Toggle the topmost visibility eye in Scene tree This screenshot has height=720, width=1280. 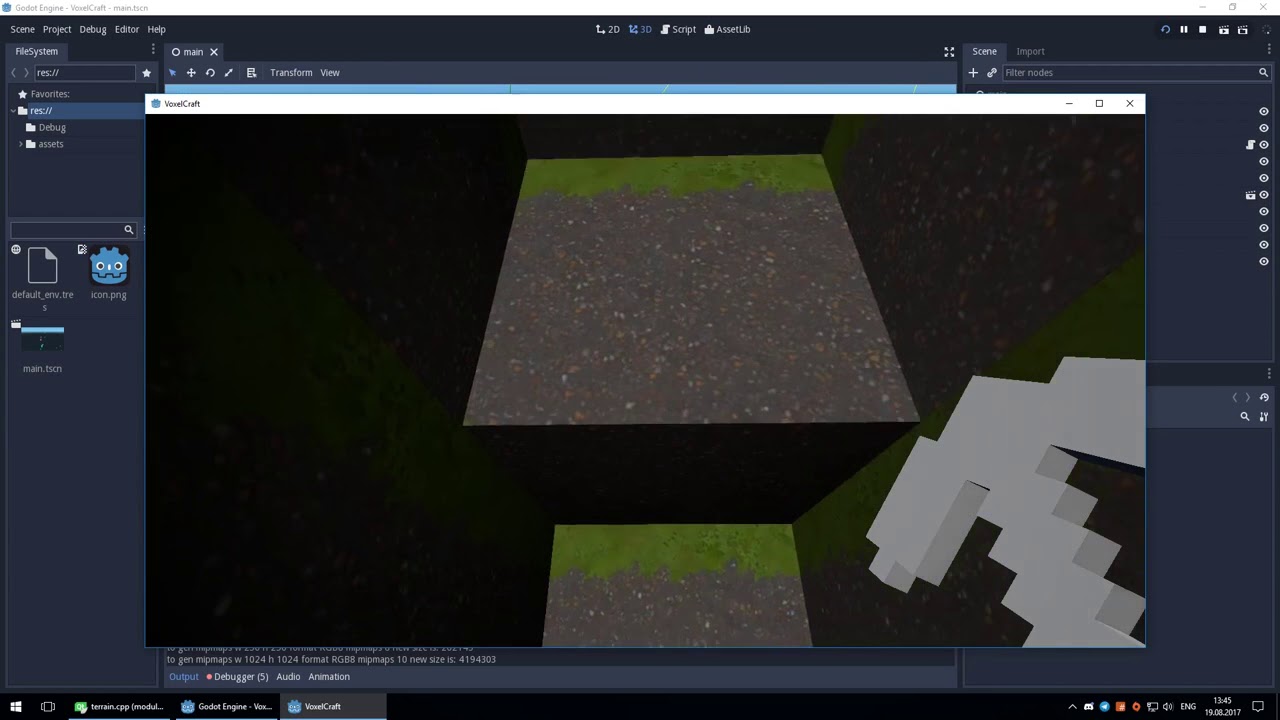1264,111
